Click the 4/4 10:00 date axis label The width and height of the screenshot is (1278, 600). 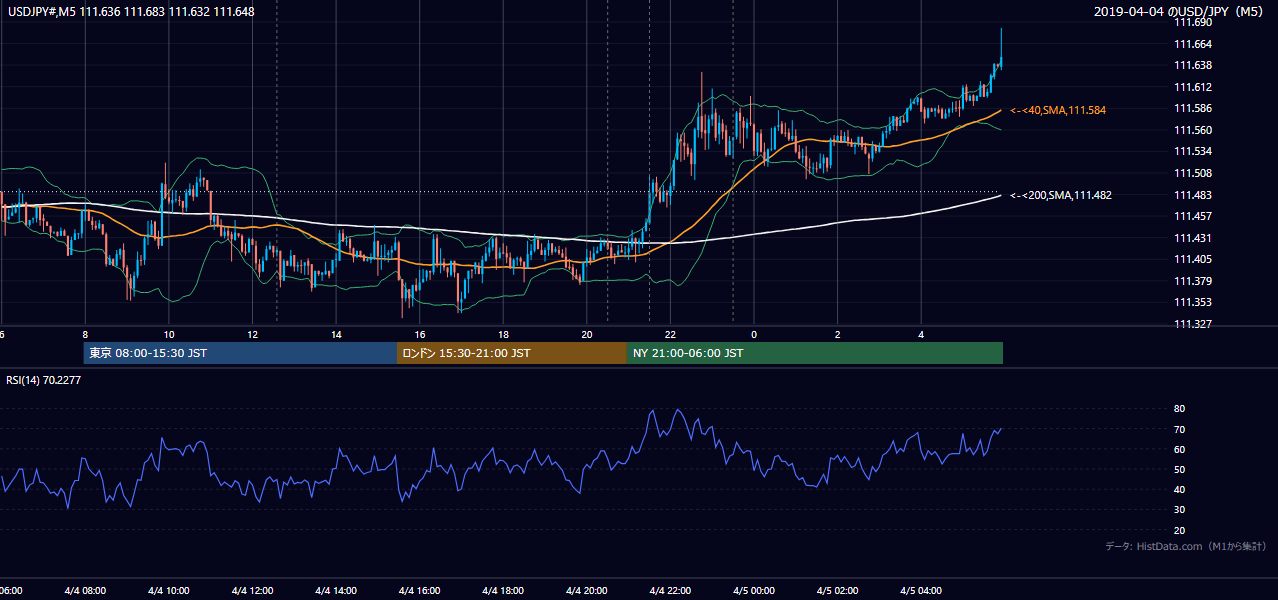(x=169, y=591)
